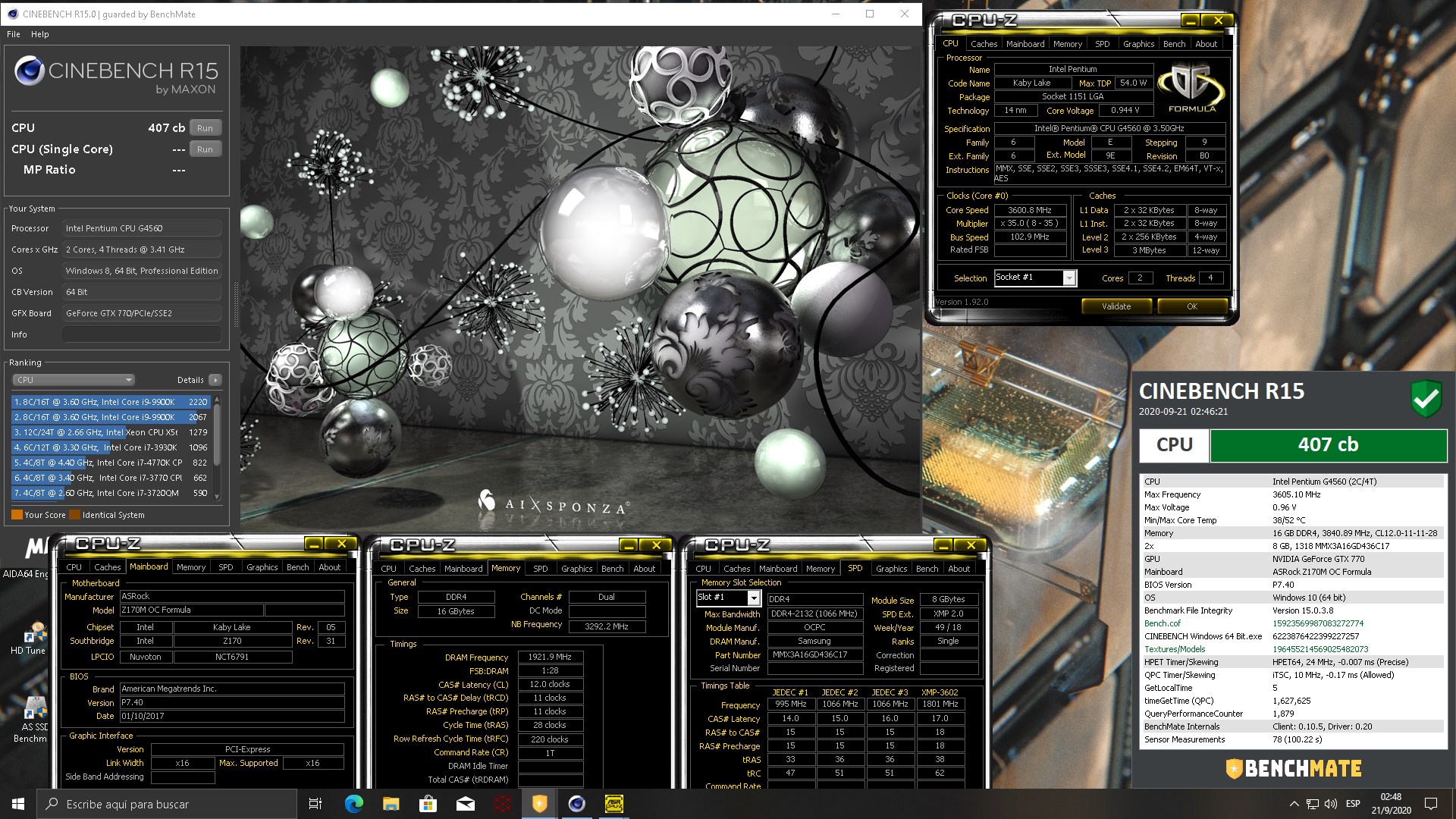
Task: Select ranking row Core i7-4770K
Action: pos(111,463)
